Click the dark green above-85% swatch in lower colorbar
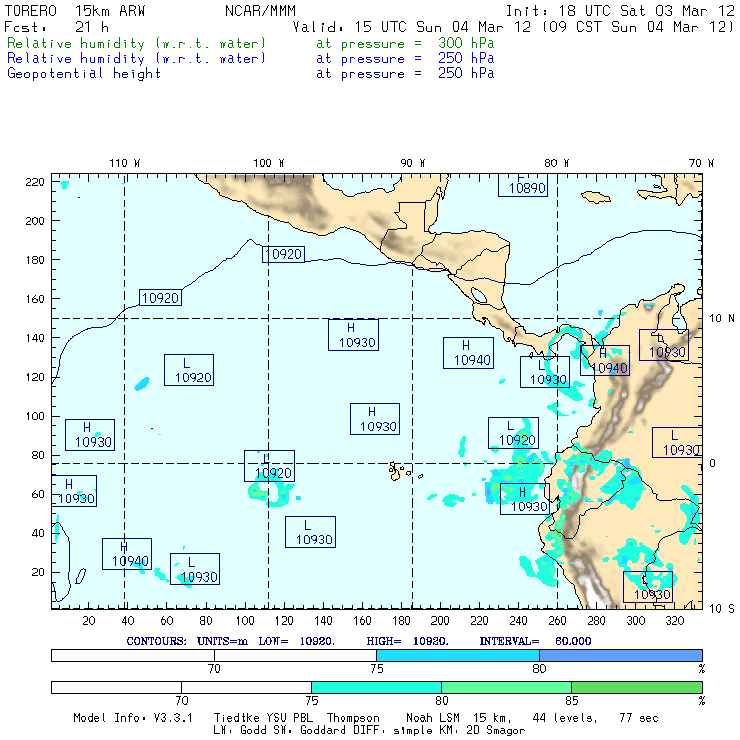 pos(637,687)
